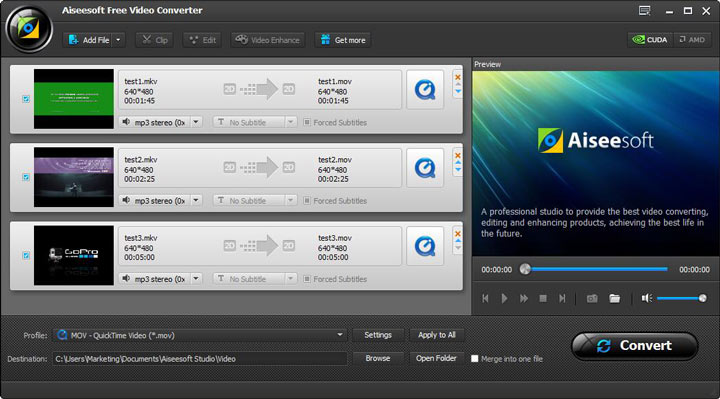Click the 2D source icon for test2.mkv
Screen dimensions: 720x399
(230, 168)
